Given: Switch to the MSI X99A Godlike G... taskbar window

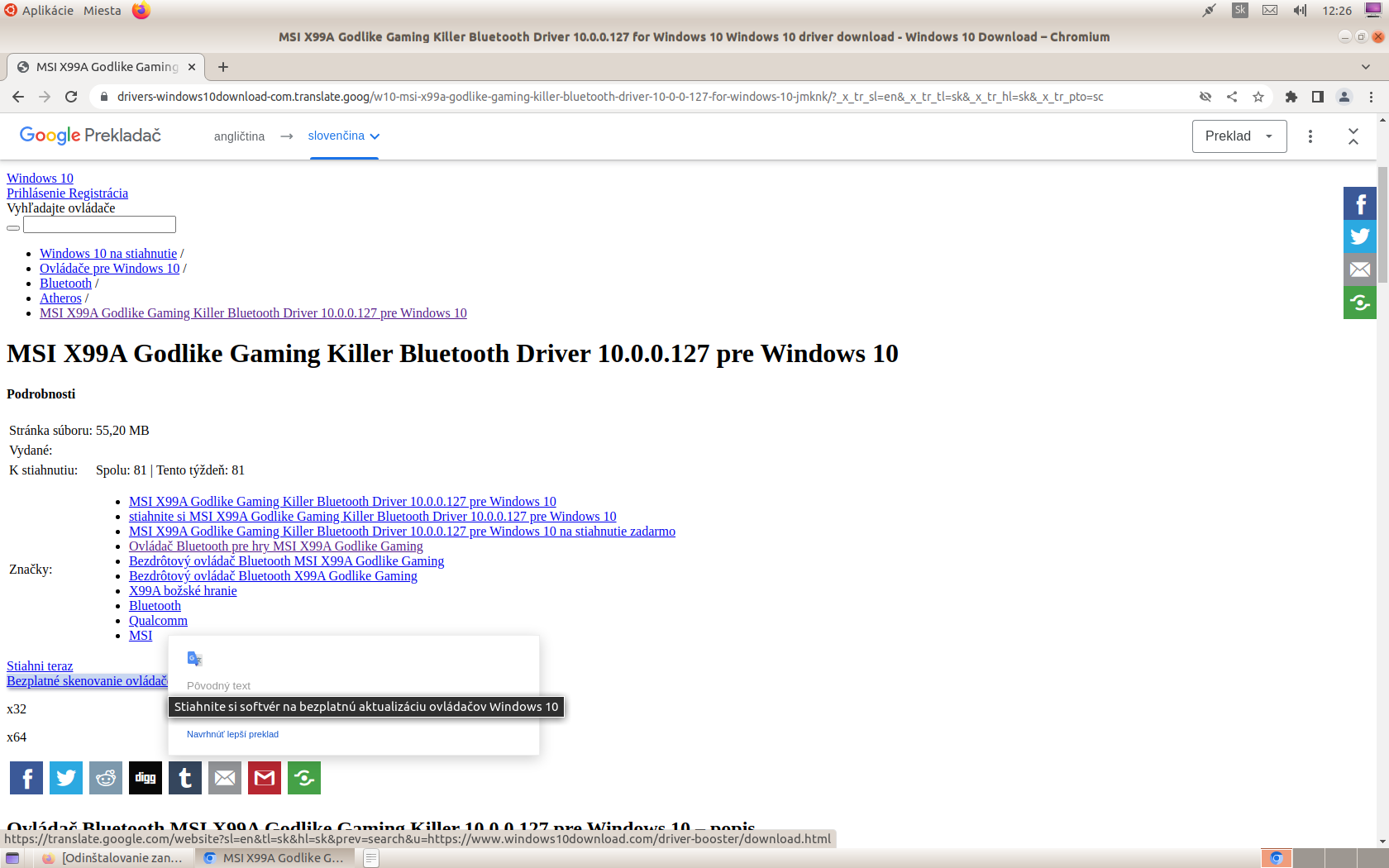Looking at the screenshot, I should 274,858.
